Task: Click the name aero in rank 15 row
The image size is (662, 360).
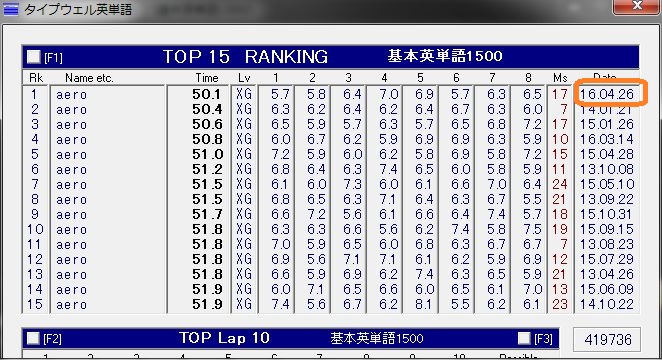Action: pyautogui.click(x=71, y=305)
